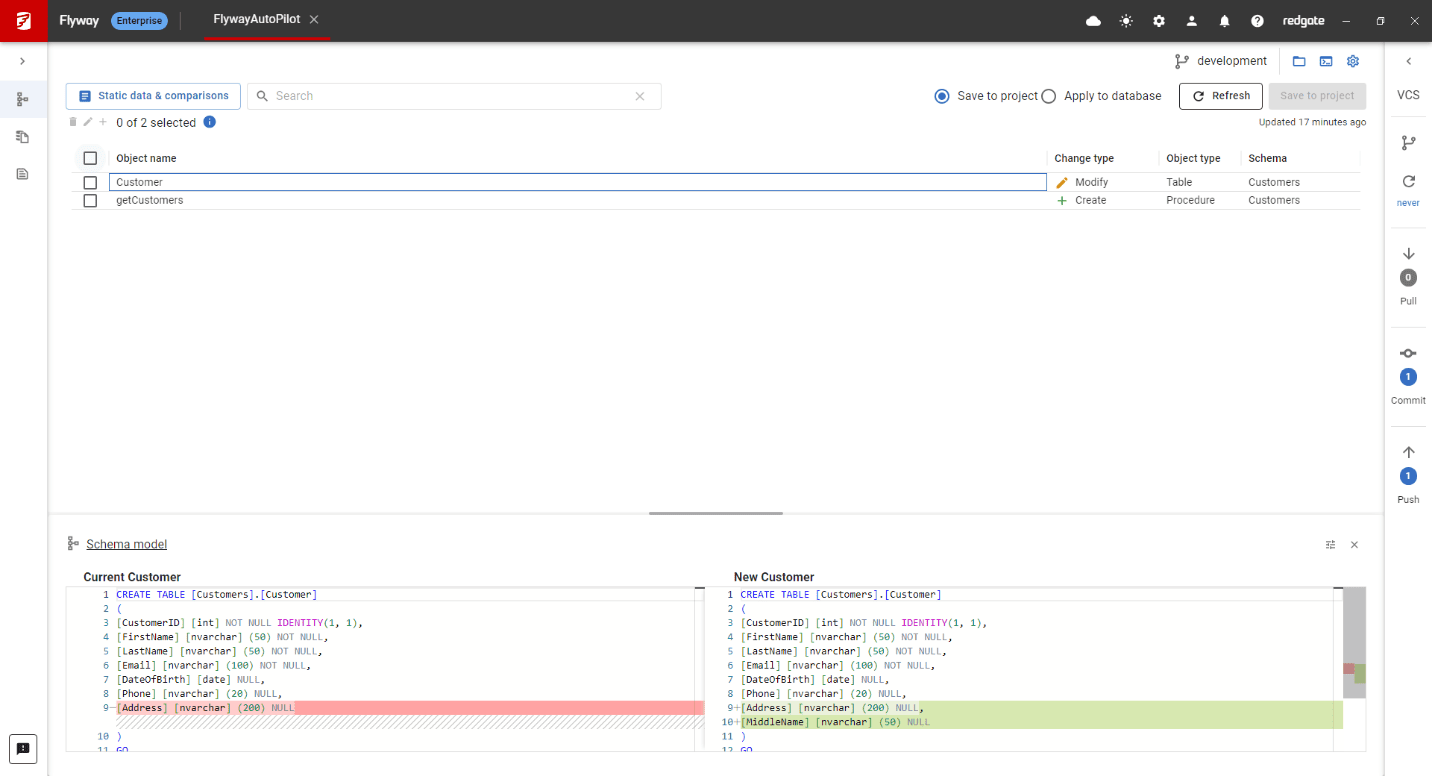Expand the left sidebar chevron
The width and height of the screenshot is (1432, 776).
23,61
